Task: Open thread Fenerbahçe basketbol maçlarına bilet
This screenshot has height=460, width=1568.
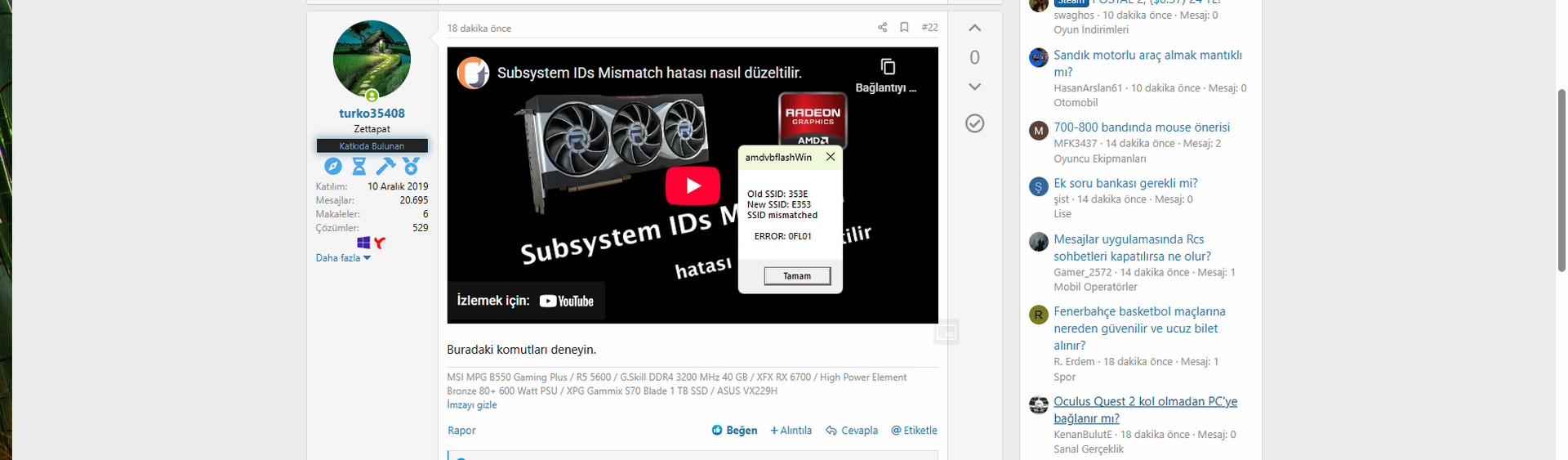Action: (x=1139, y=328)
